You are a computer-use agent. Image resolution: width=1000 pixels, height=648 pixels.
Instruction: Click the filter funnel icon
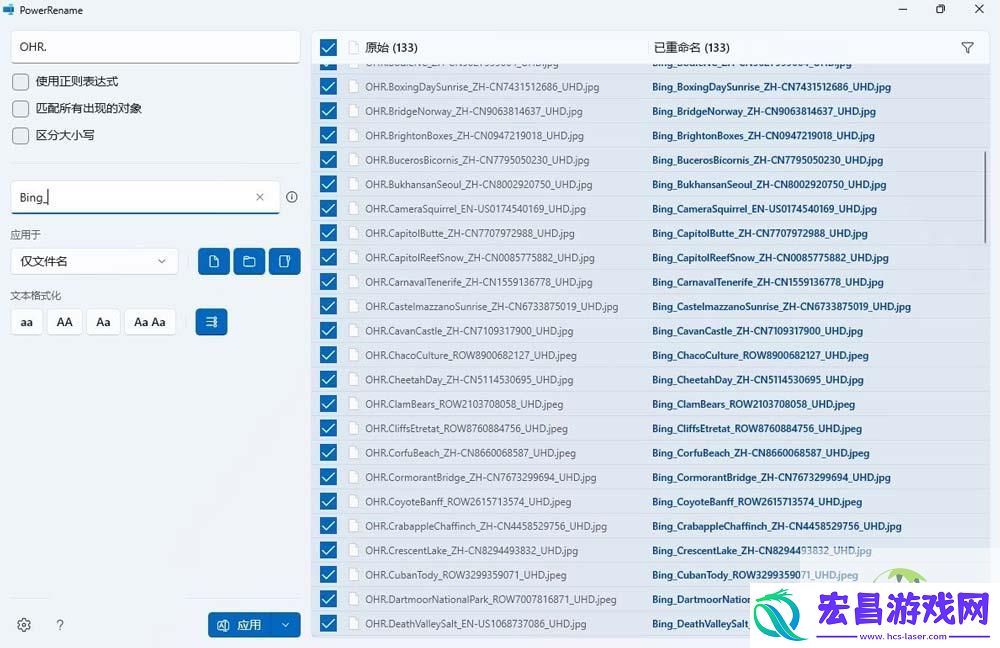[x=967, y=48]
